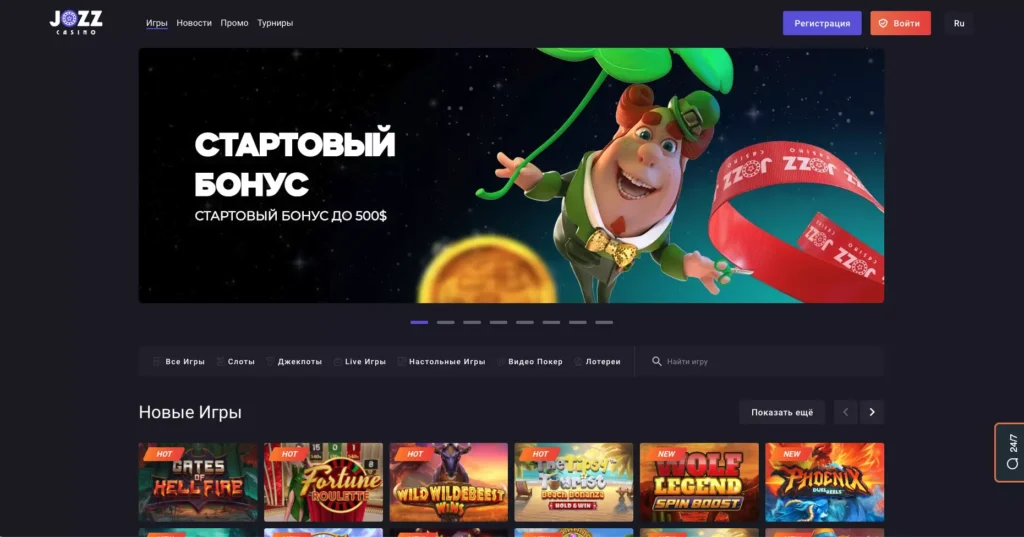Open the Fortune Roulette game

click(x=323, y=482)
